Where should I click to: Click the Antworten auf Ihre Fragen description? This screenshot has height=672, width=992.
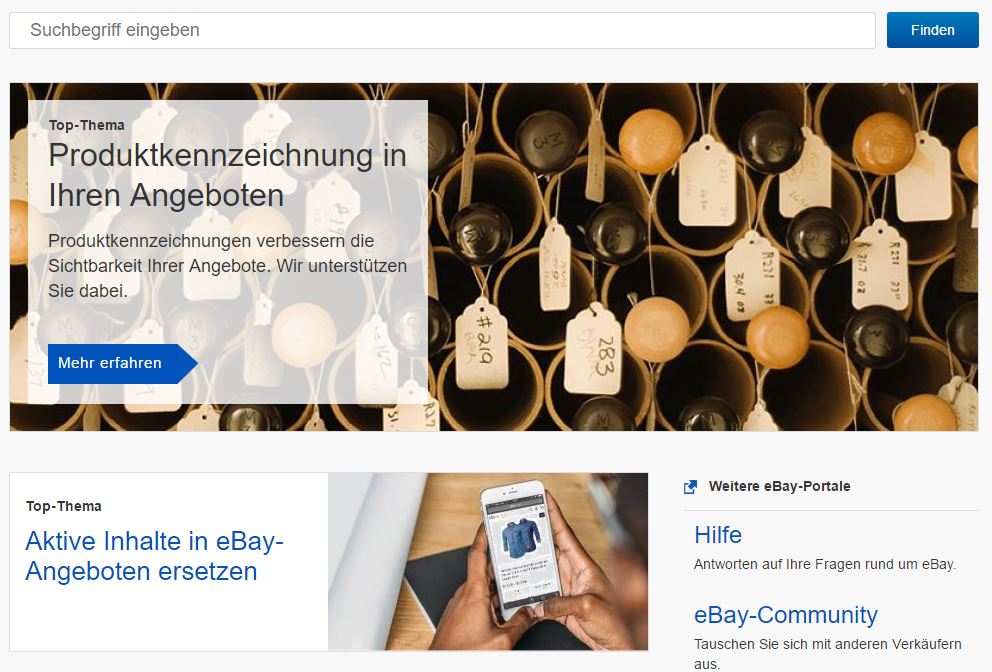[x=825, y=564]
